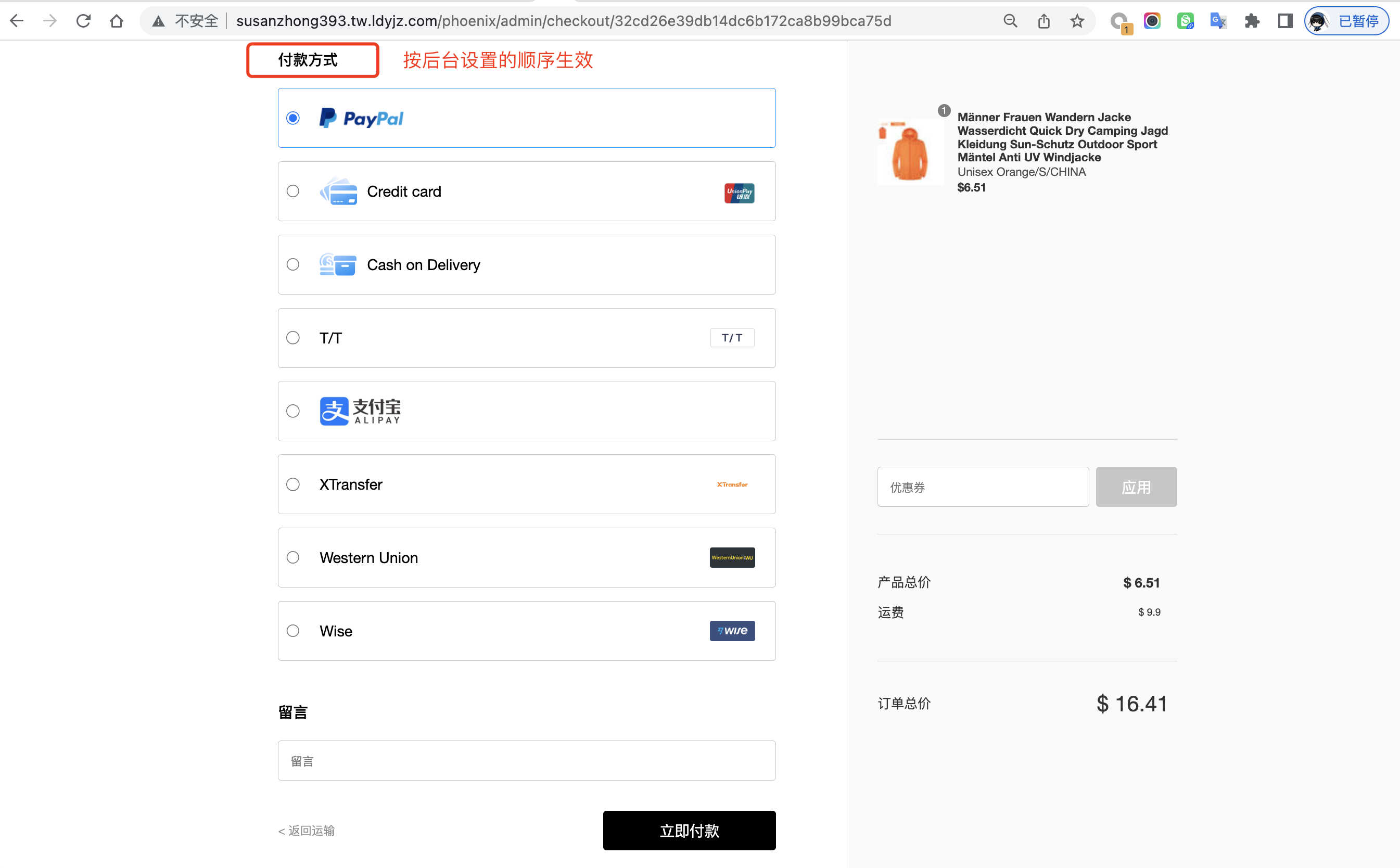Click the browser home icon
The height and width of the screenshot is (868, 1400).
117,21
